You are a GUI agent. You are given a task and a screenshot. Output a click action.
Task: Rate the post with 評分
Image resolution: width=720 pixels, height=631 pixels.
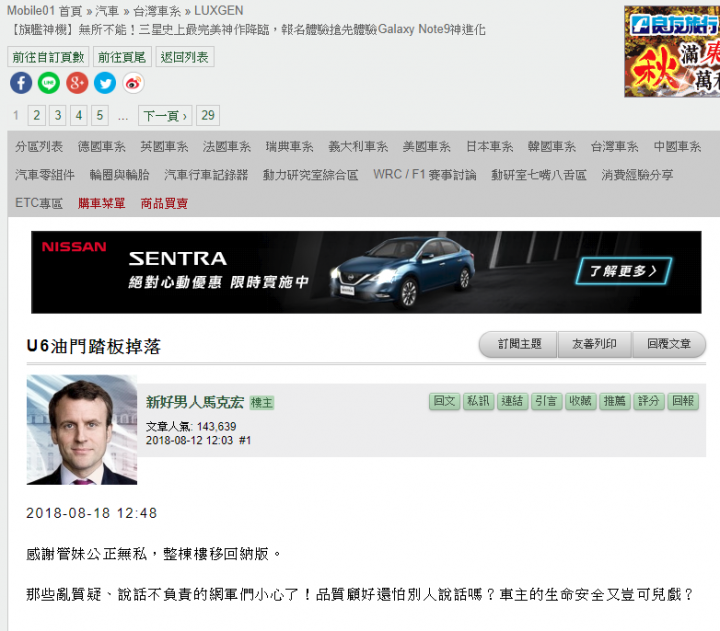tap(649, 401)
